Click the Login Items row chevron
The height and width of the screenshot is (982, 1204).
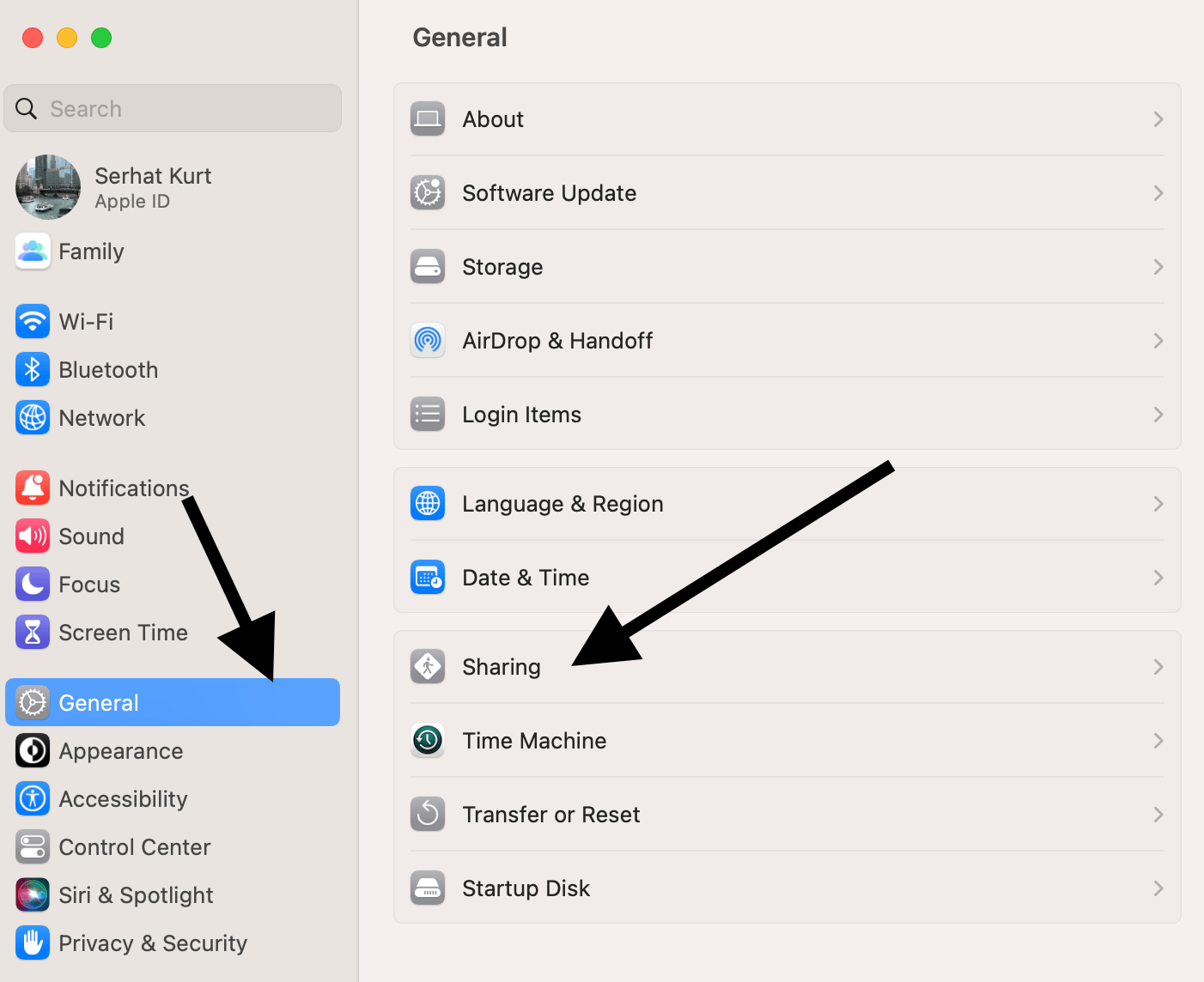click(x=1158, y=415)
